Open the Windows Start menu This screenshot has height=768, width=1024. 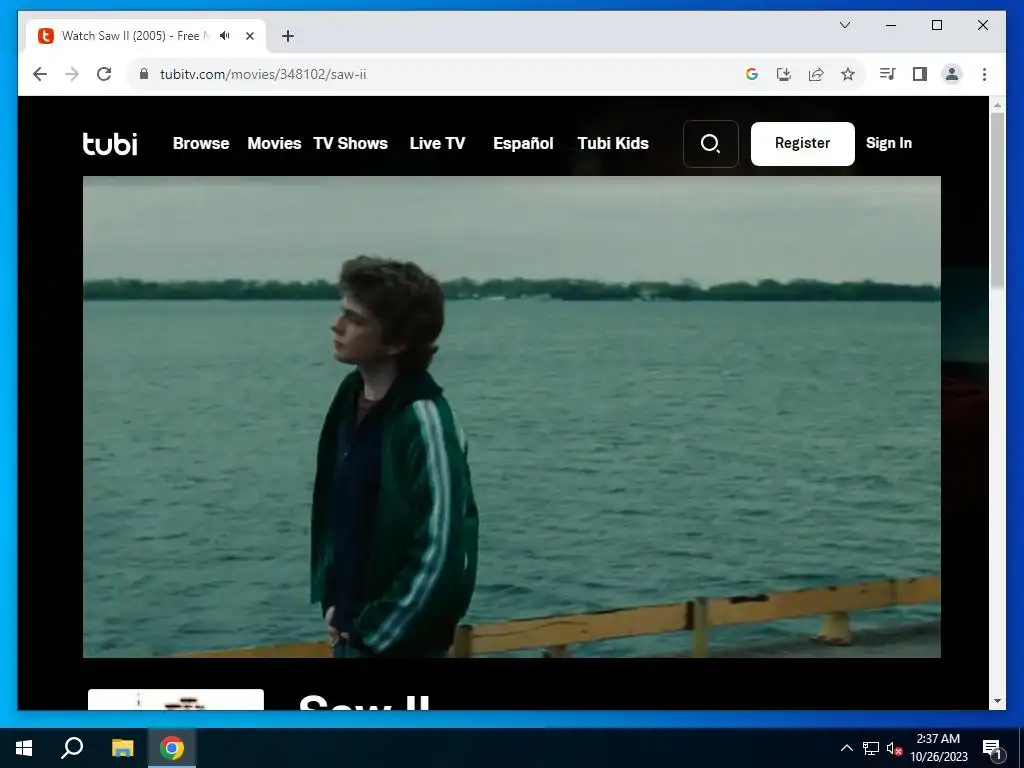click(x=24, y=748)
